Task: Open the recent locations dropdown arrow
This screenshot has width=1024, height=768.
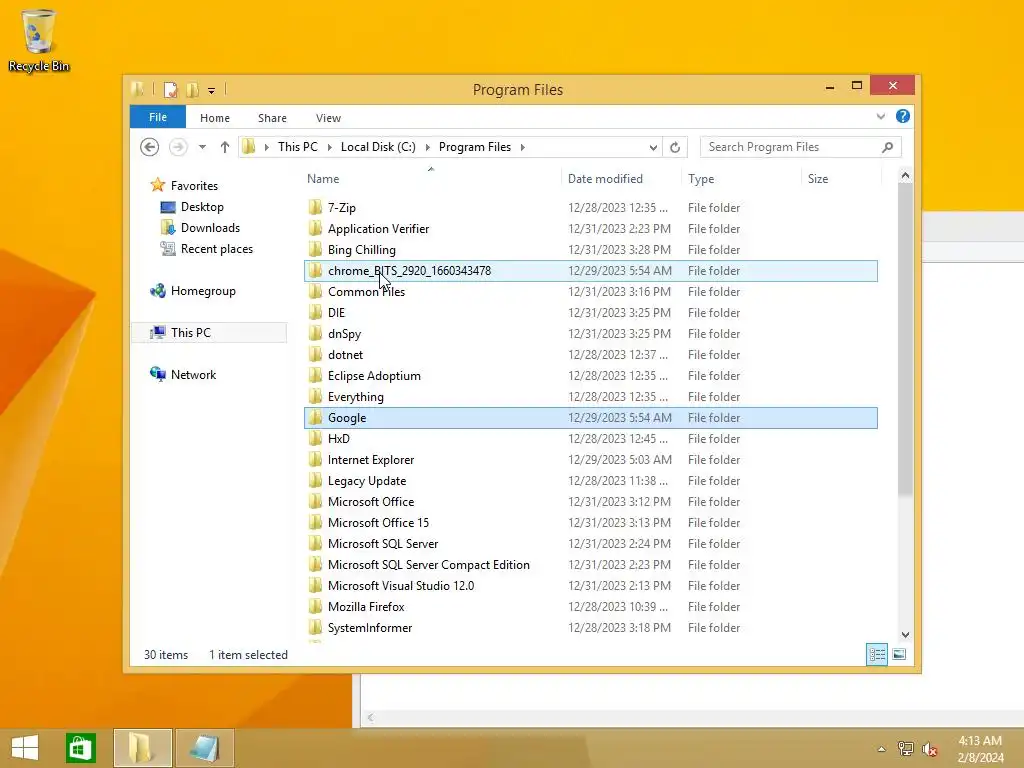Action: click(x=202, y=147)
